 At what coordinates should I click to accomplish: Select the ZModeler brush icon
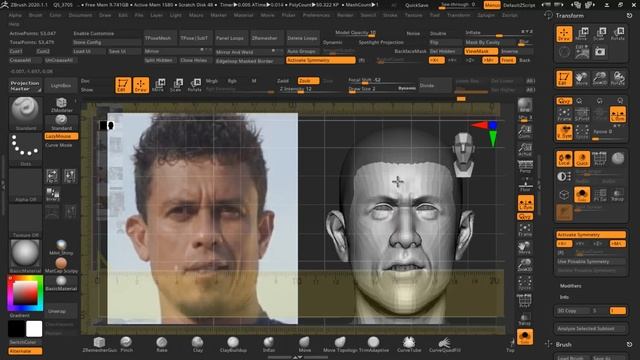61,105
